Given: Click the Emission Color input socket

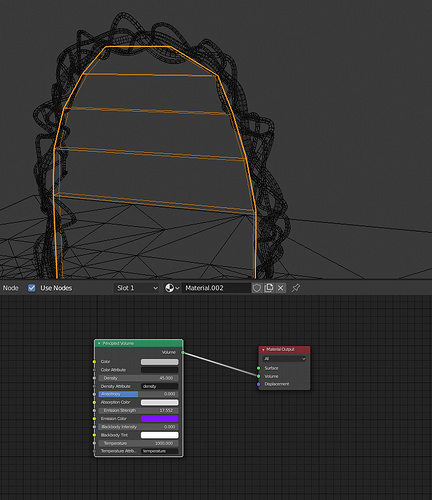Looking at the screenshot, I should (x=94, y=419).
